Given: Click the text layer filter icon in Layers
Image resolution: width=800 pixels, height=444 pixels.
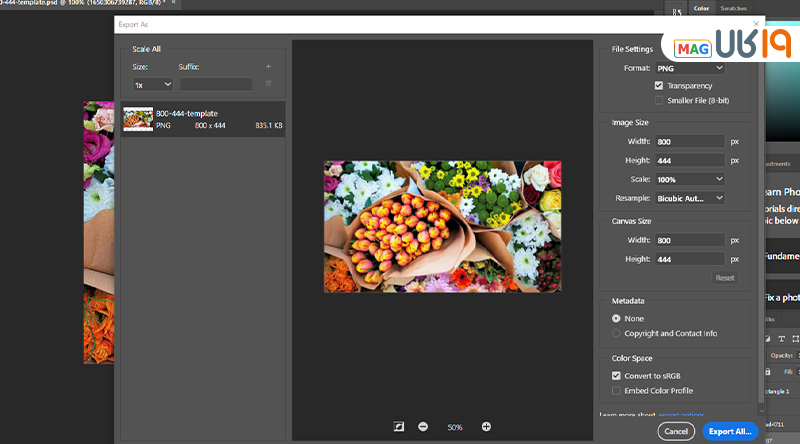Looking at the screenshot, I should (782, 339).
